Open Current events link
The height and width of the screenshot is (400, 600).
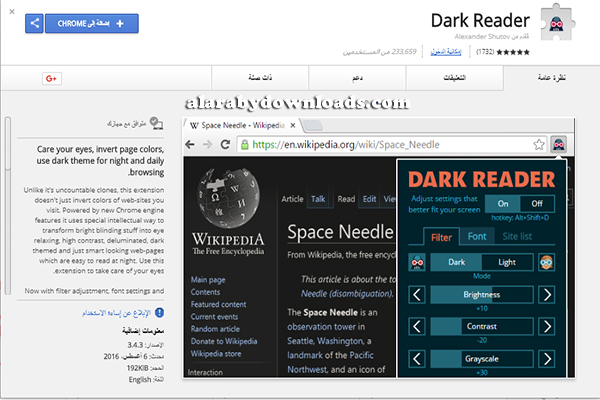point(214,317)
